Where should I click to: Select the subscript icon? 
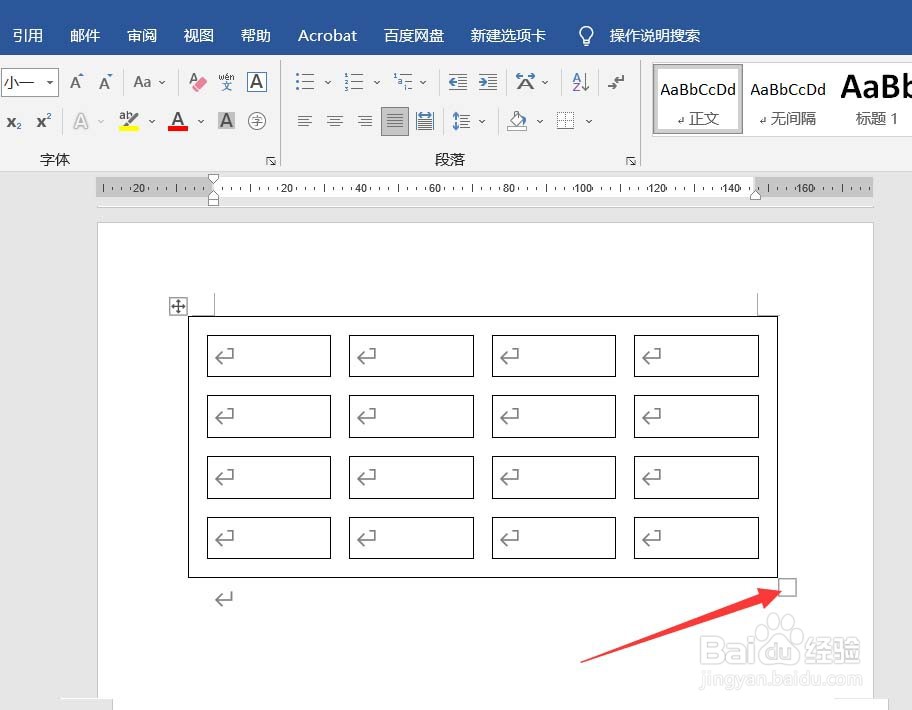pos(15,123)
